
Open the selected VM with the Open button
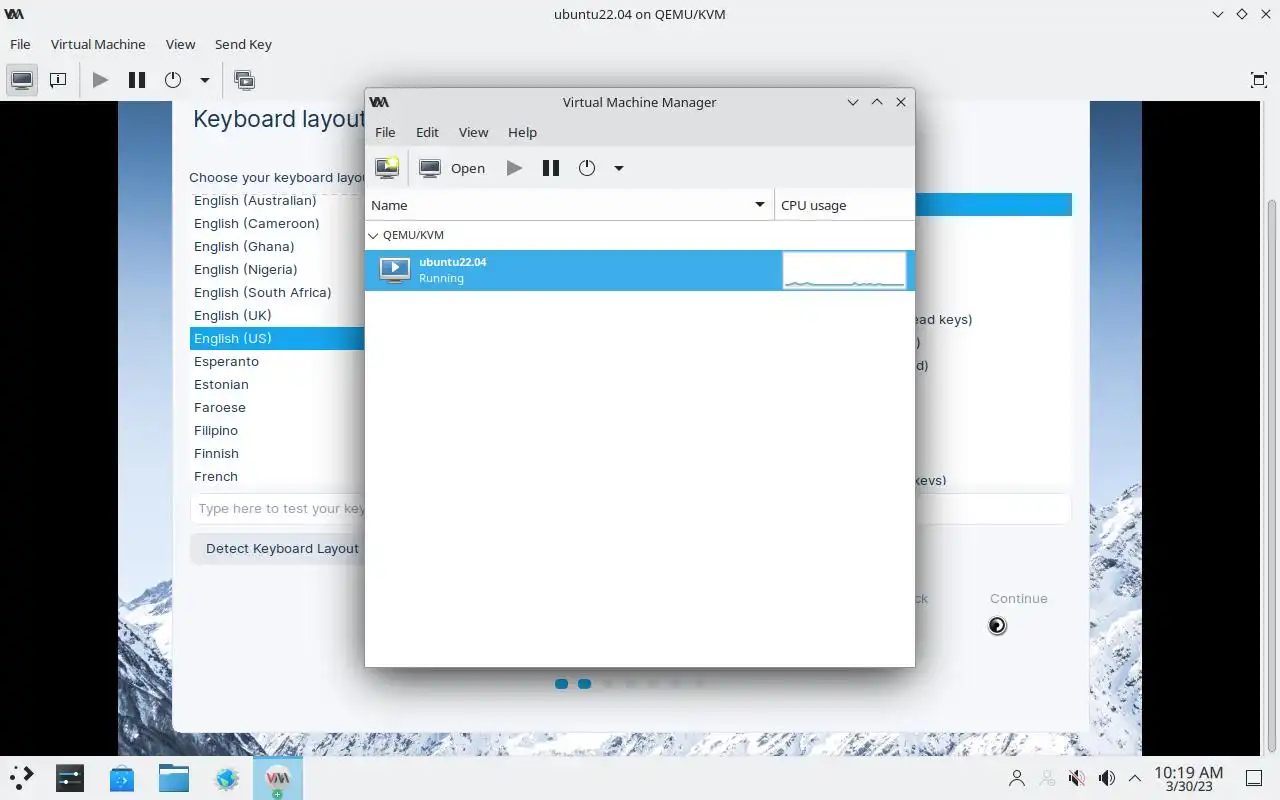[x=452, y=168]
